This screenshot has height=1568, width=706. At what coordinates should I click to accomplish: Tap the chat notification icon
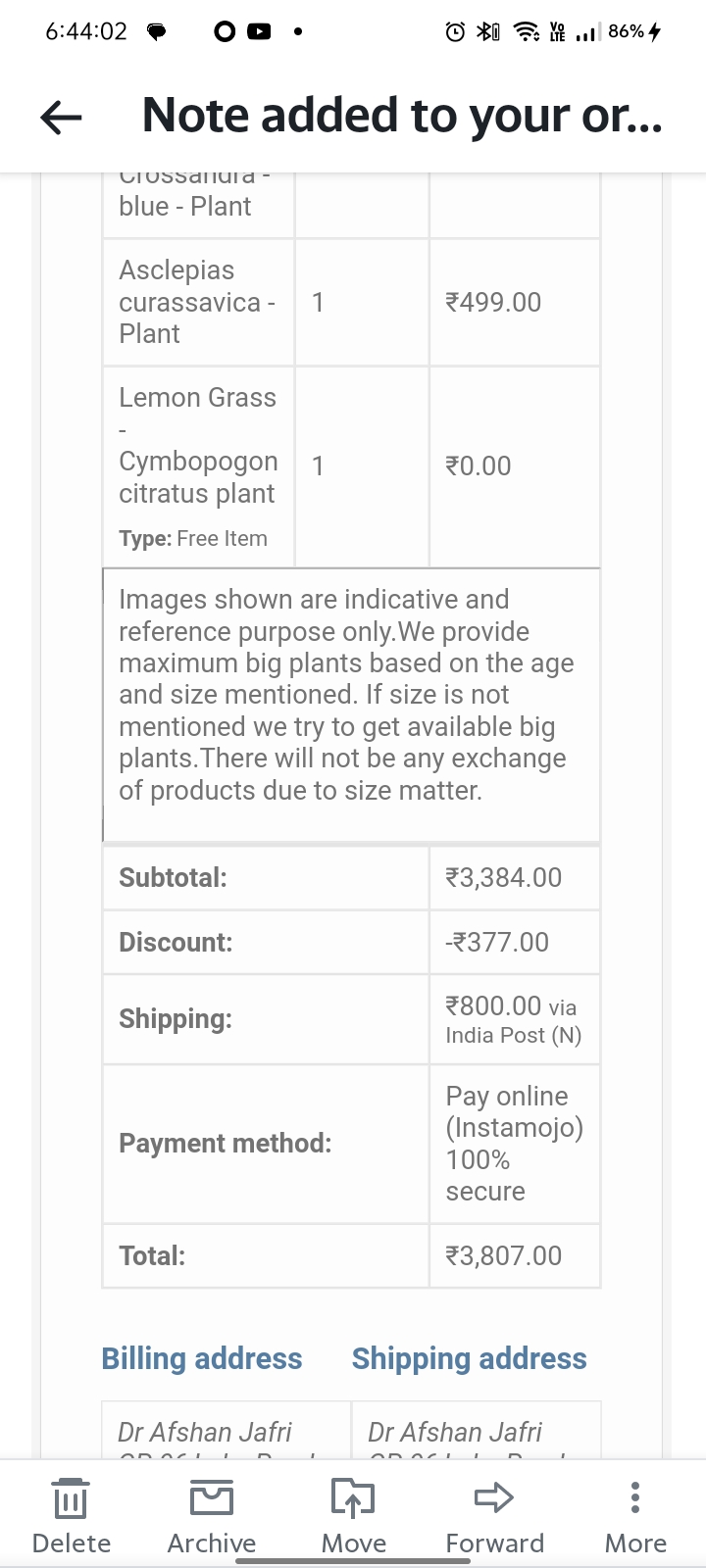pos(156,32)
